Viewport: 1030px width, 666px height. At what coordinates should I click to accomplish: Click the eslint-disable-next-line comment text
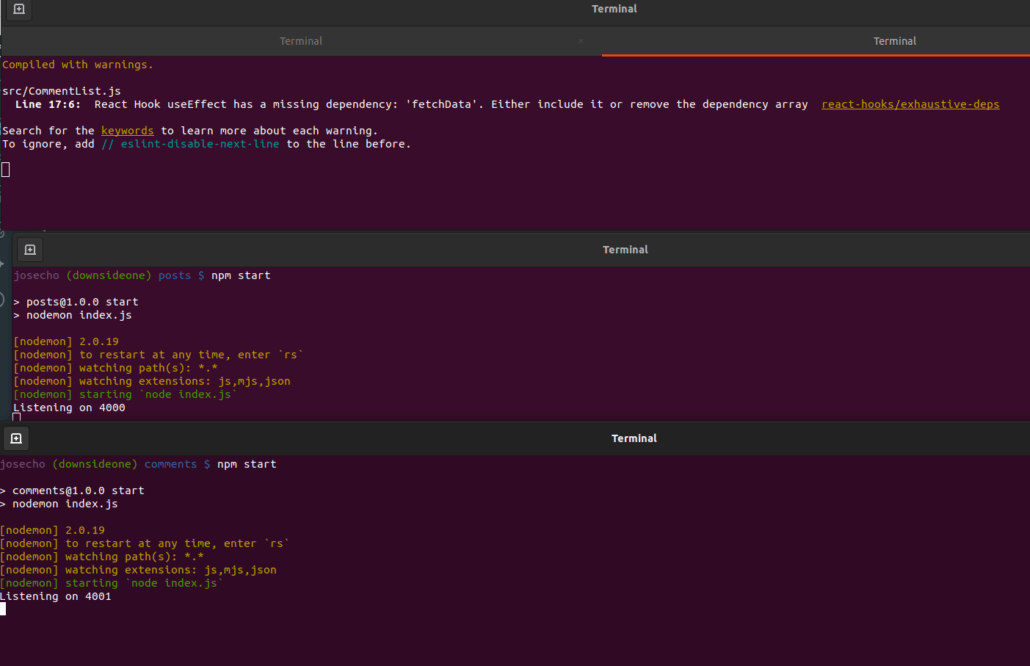(190, 144)
